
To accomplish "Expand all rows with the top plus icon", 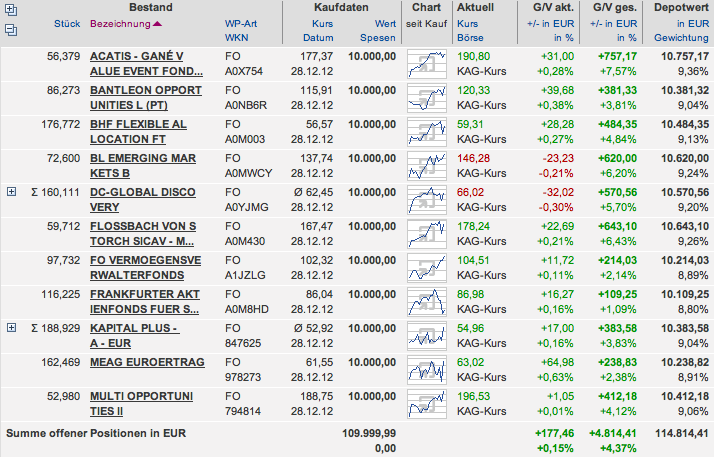I will (10, 10).
